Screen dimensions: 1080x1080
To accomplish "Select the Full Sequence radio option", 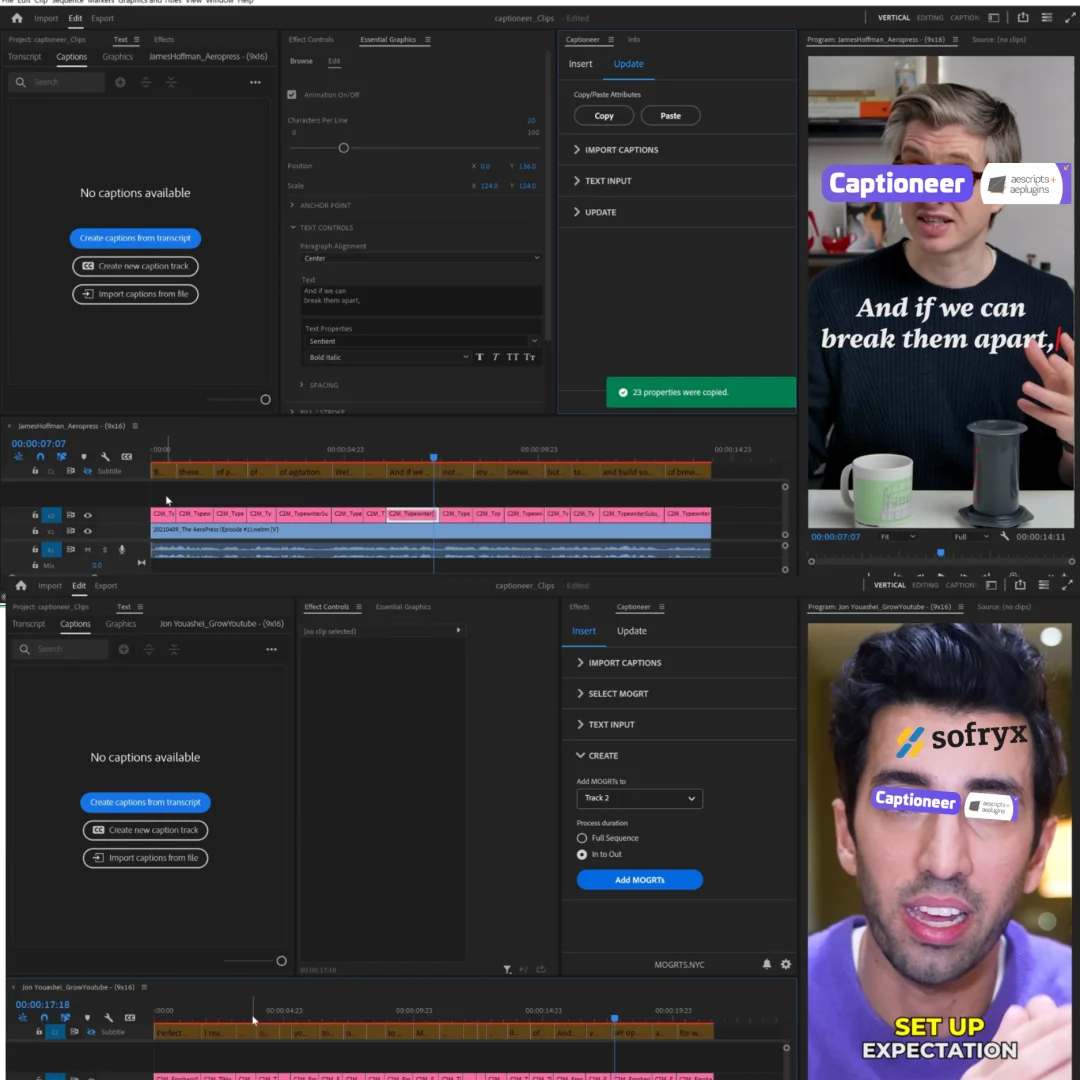I will click(x=582, y=838).
